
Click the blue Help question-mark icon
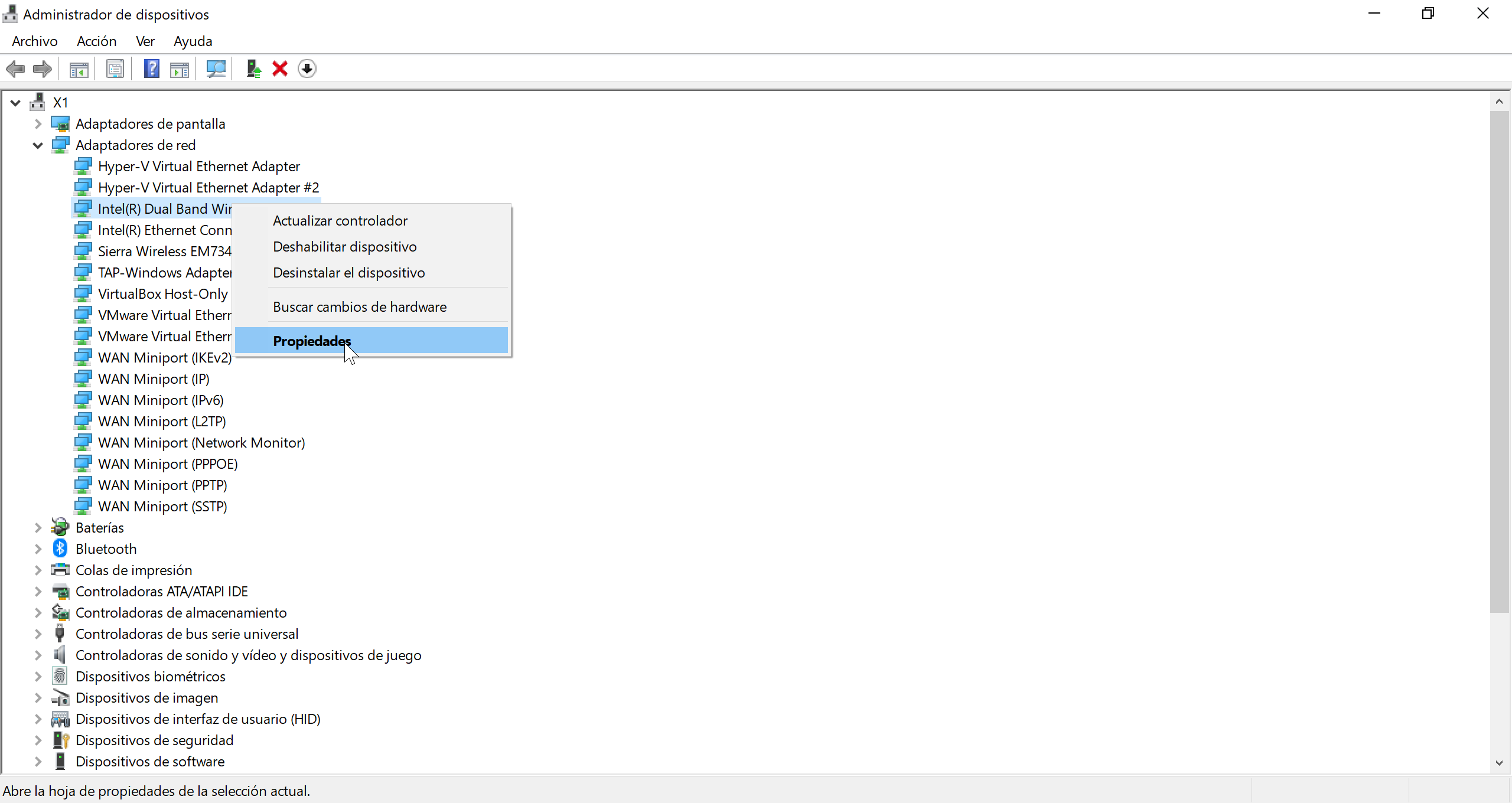coord(152,69)
